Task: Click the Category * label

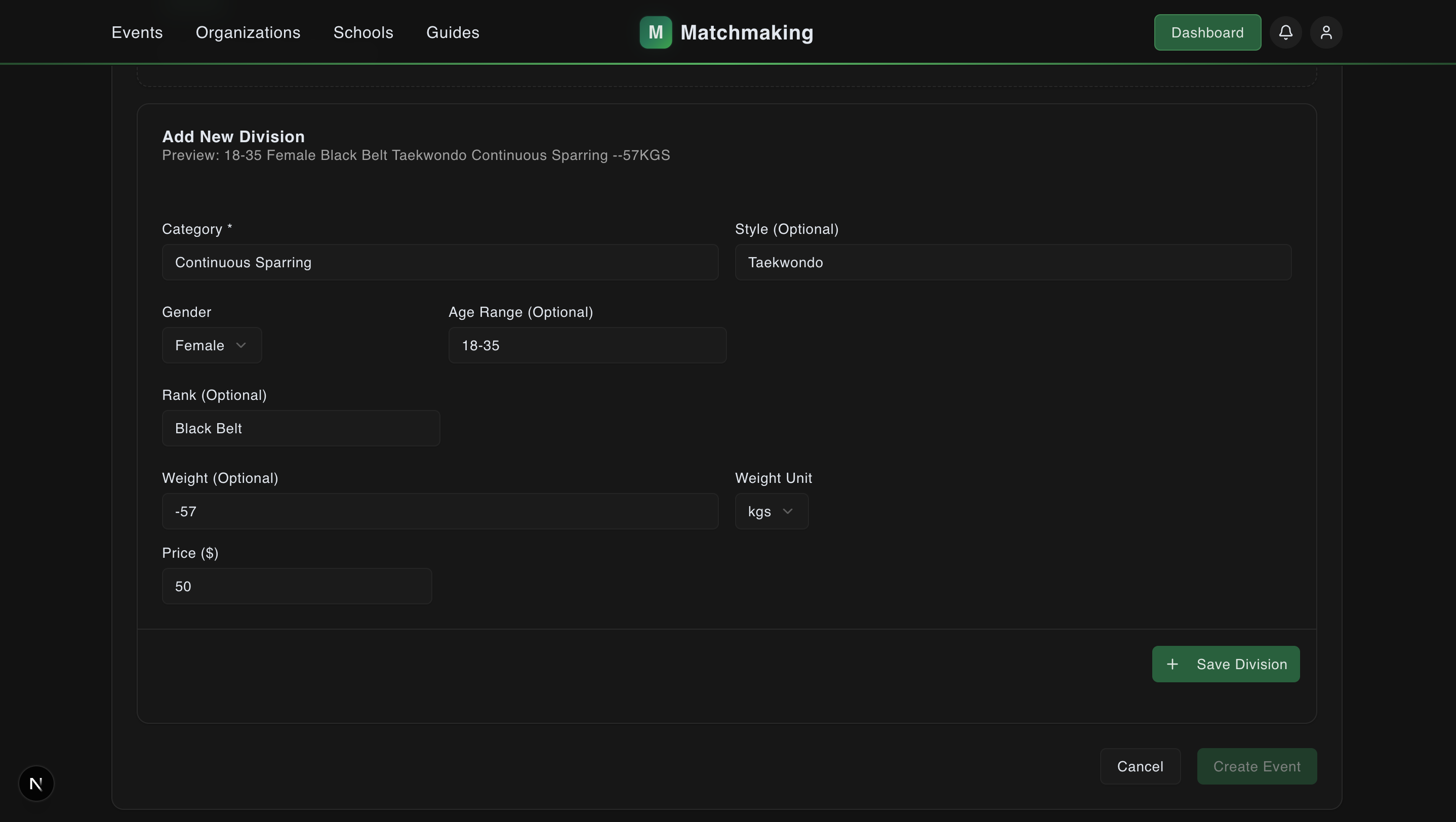Action: [x=197, y=229]
